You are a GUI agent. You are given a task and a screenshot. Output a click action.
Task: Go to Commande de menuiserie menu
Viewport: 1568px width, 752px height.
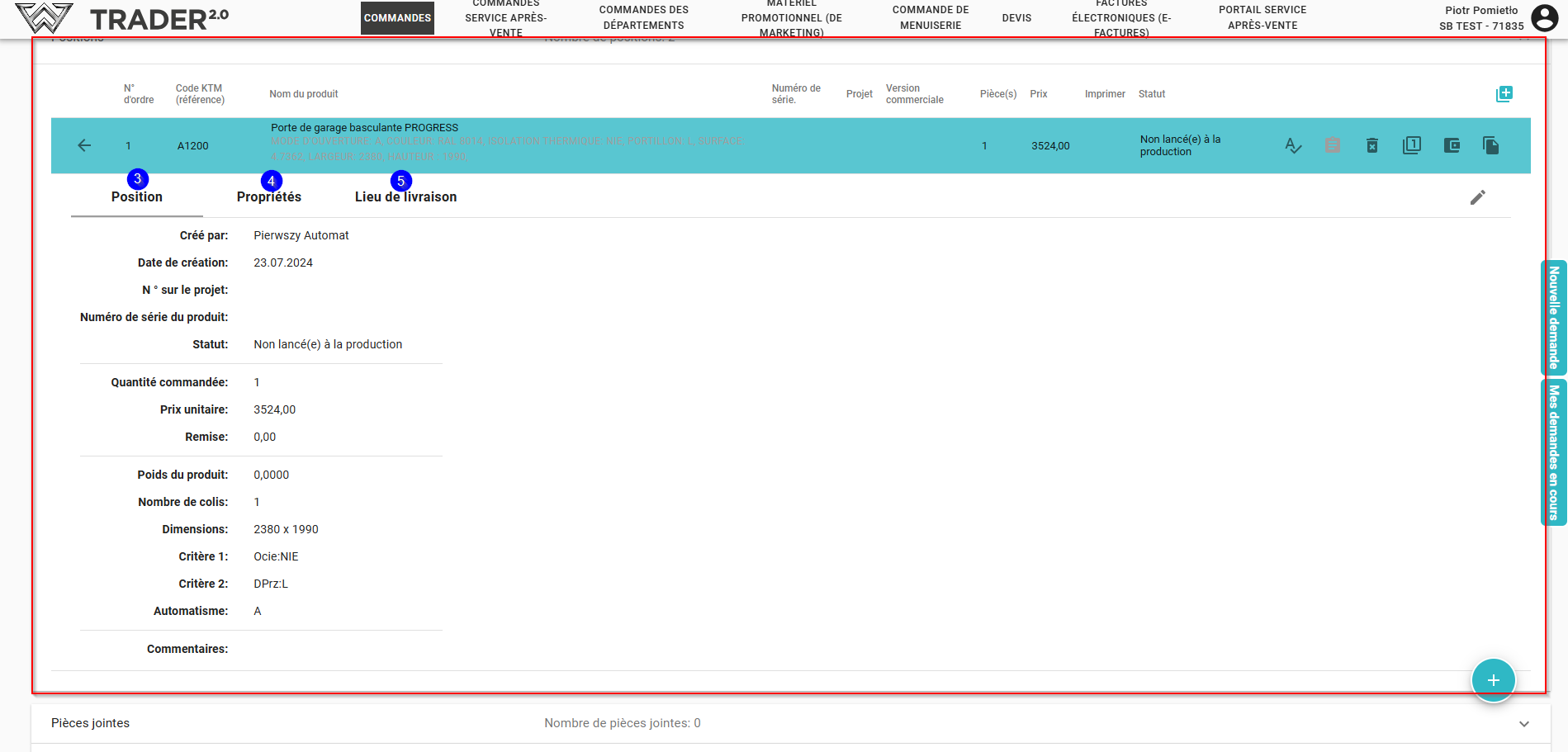tap(930, 18)
